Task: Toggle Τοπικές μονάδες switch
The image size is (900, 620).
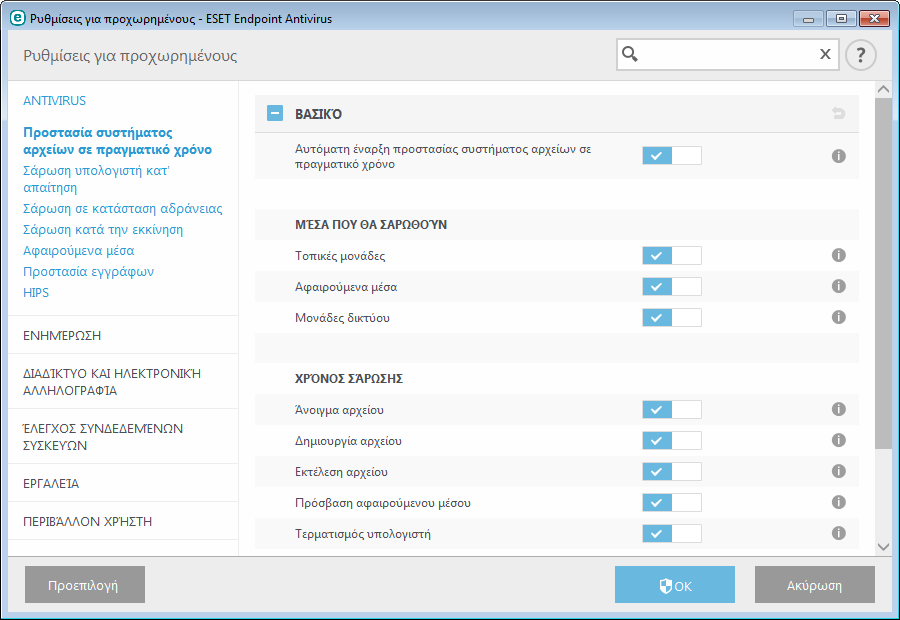Action: tap(672, 255)
